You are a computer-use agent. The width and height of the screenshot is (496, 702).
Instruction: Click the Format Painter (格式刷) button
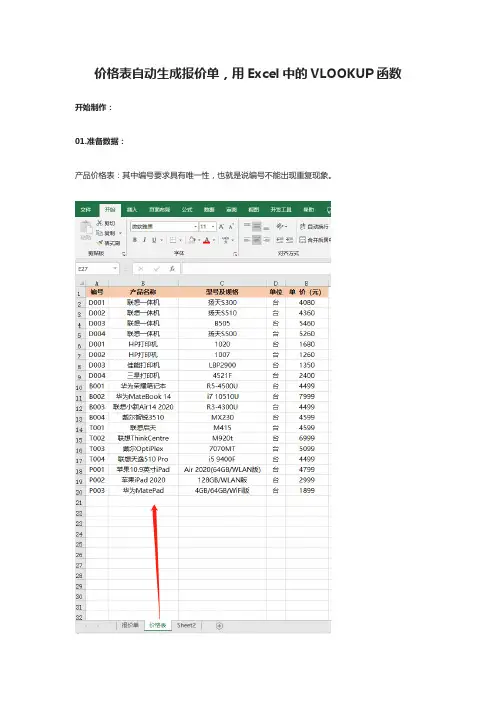[108, 243]
